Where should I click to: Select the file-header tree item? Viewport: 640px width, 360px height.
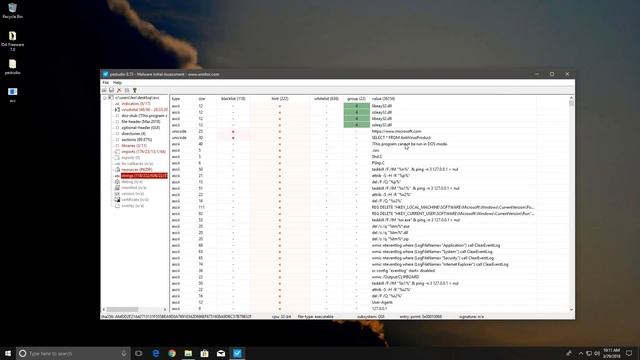(141, 122)
